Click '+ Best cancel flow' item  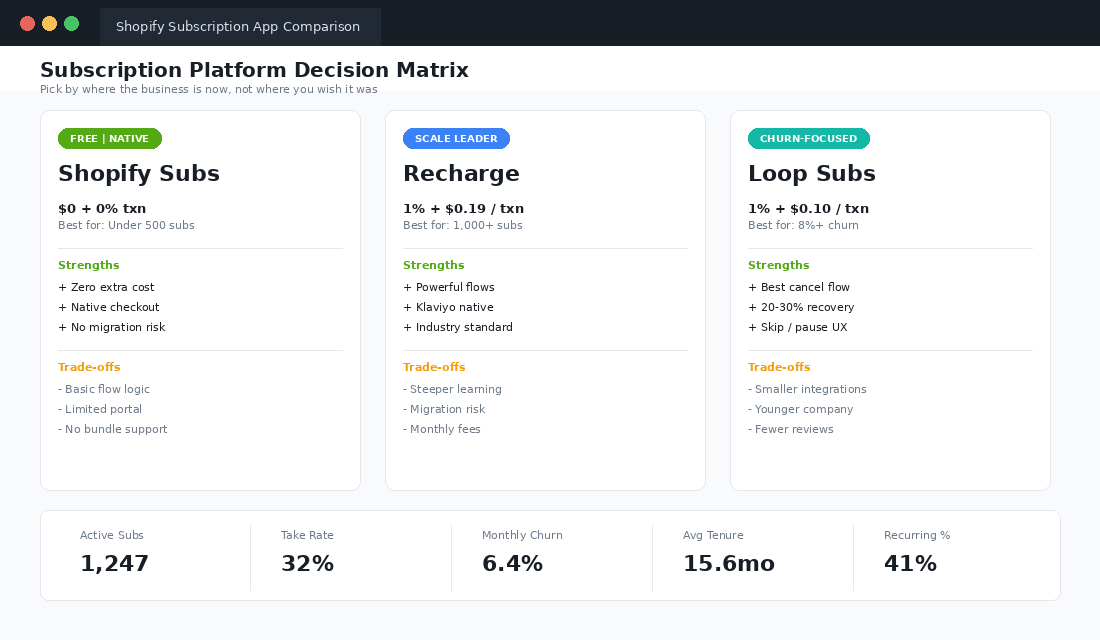pos(799,287)
